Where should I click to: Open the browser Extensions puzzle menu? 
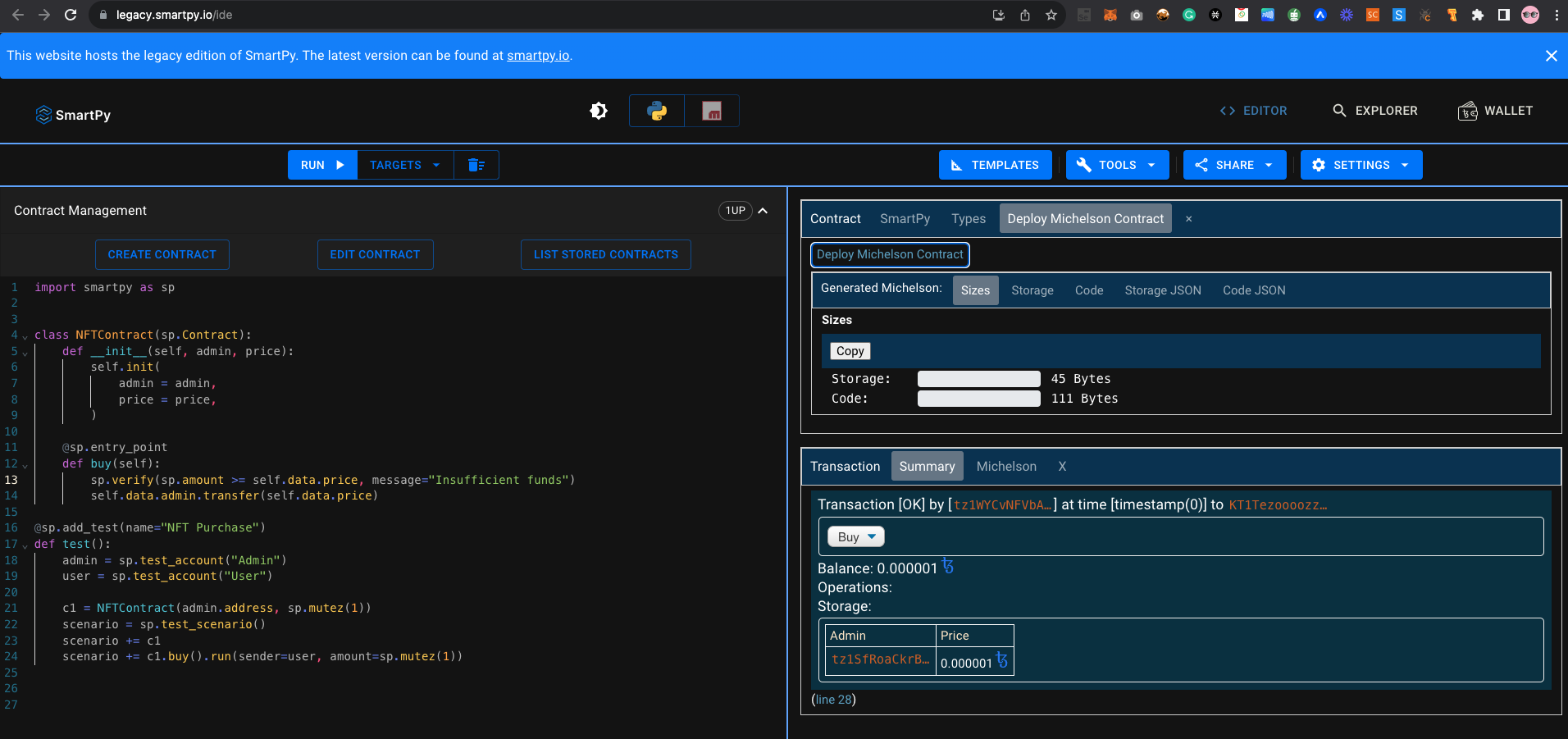pos(1478,15)
